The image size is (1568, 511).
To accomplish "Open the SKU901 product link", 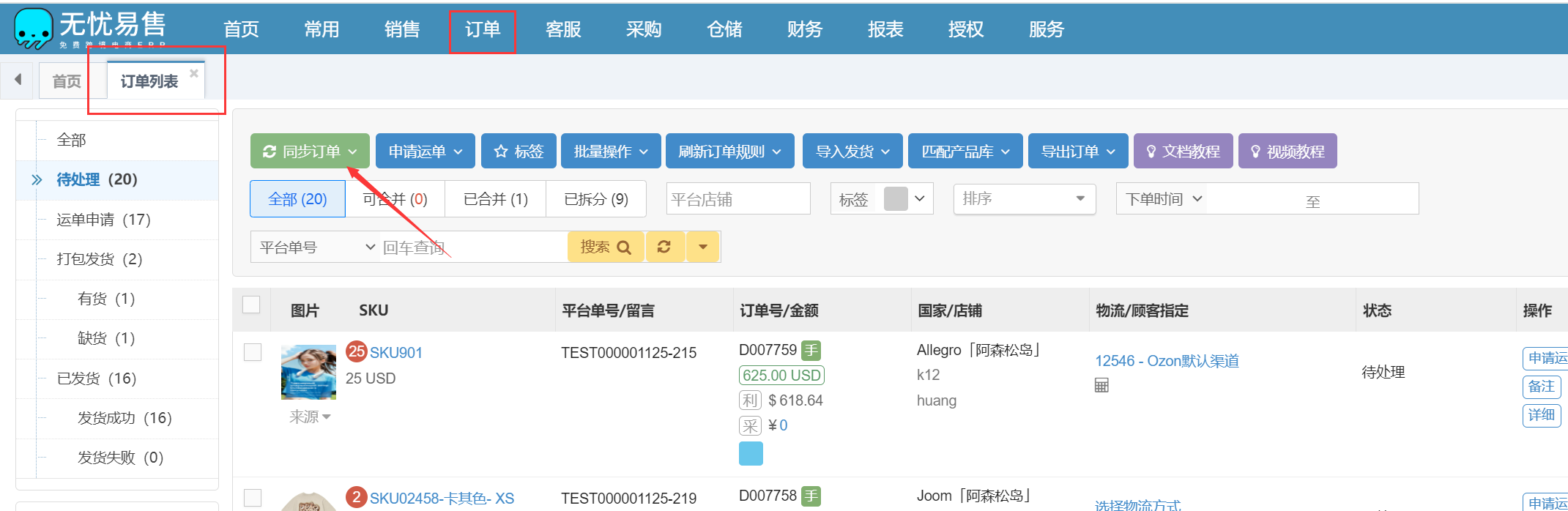I will click(x=395, y=353).
